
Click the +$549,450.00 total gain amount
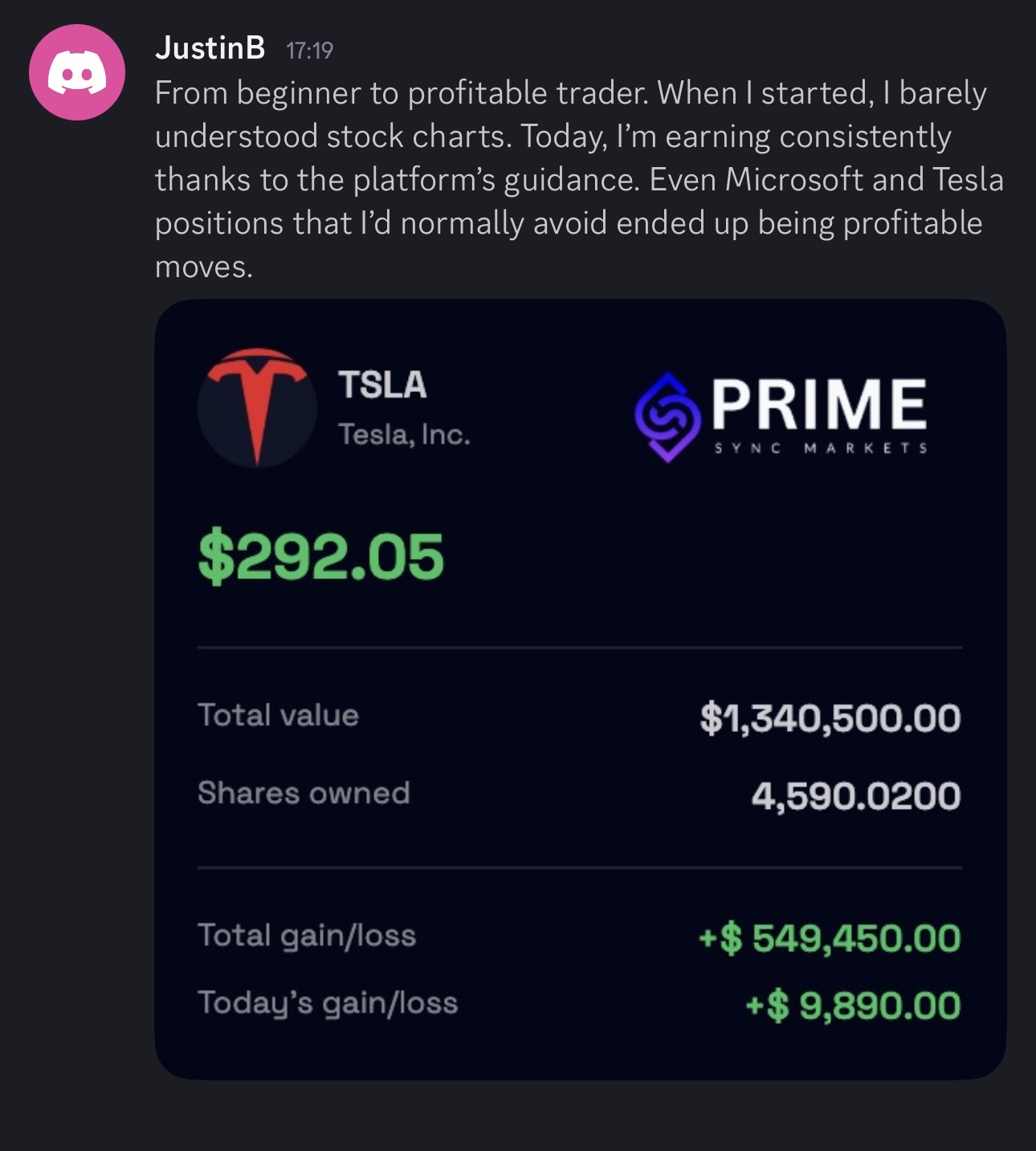pyautogui.click(x=829, y=937)
